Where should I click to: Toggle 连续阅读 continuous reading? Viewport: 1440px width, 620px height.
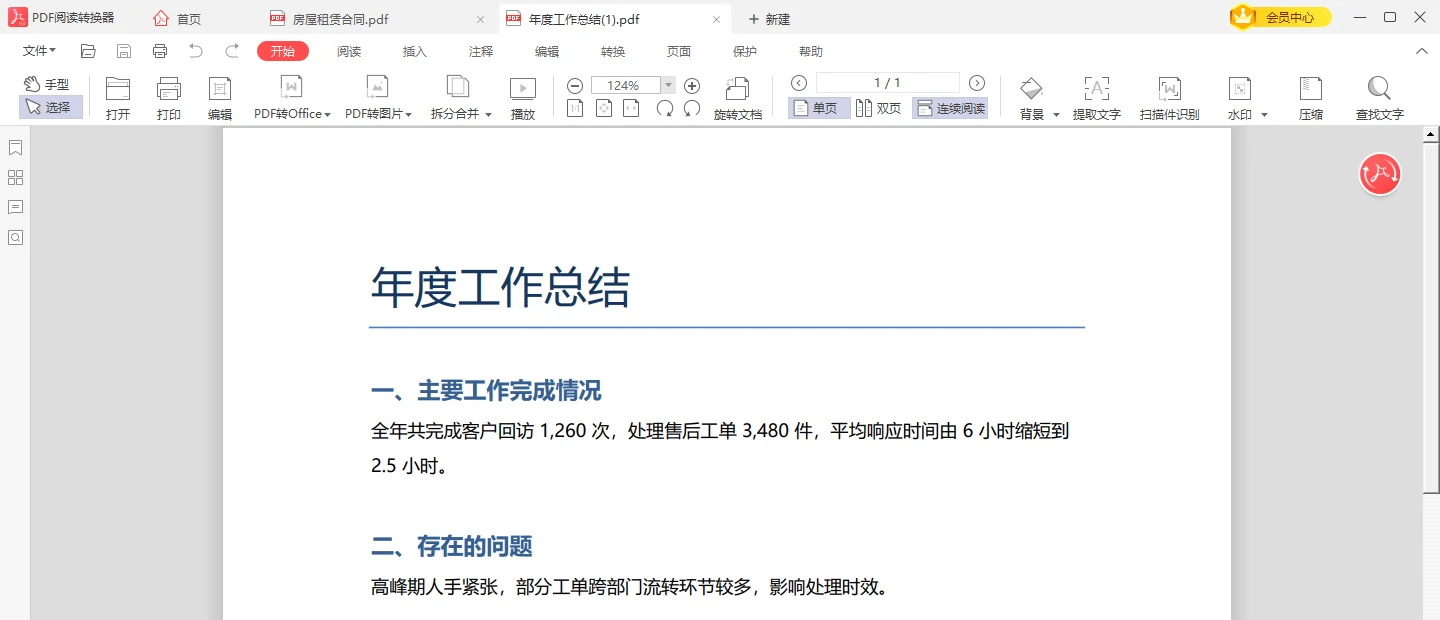coord(950,108)
